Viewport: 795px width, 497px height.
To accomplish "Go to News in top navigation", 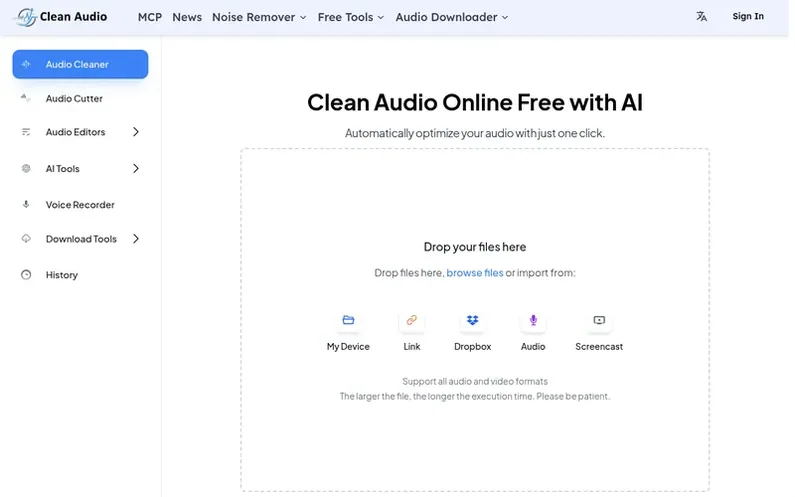I will 187,17.
